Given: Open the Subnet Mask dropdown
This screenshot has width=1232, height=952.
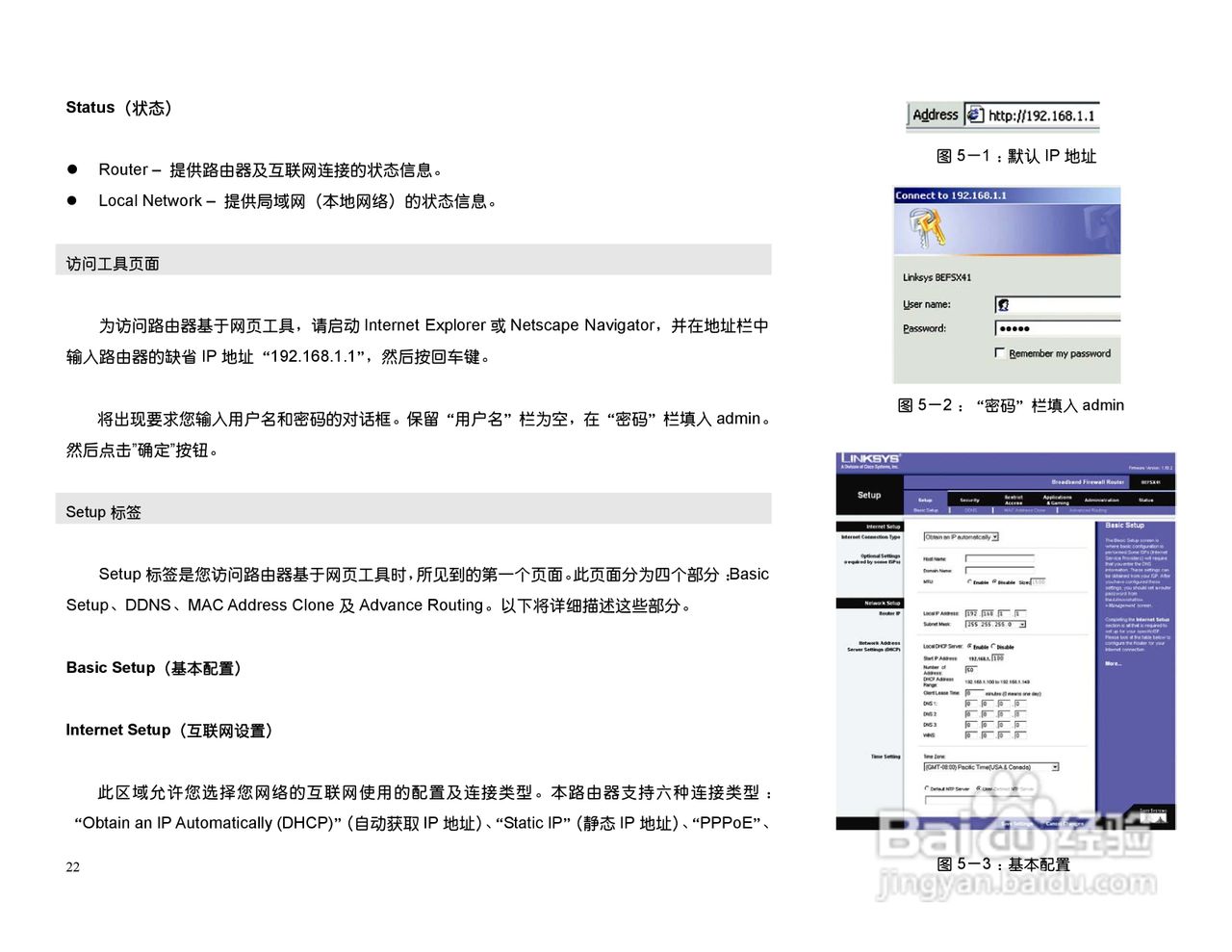Looking at the screenshot, I should click(1023, 624).
